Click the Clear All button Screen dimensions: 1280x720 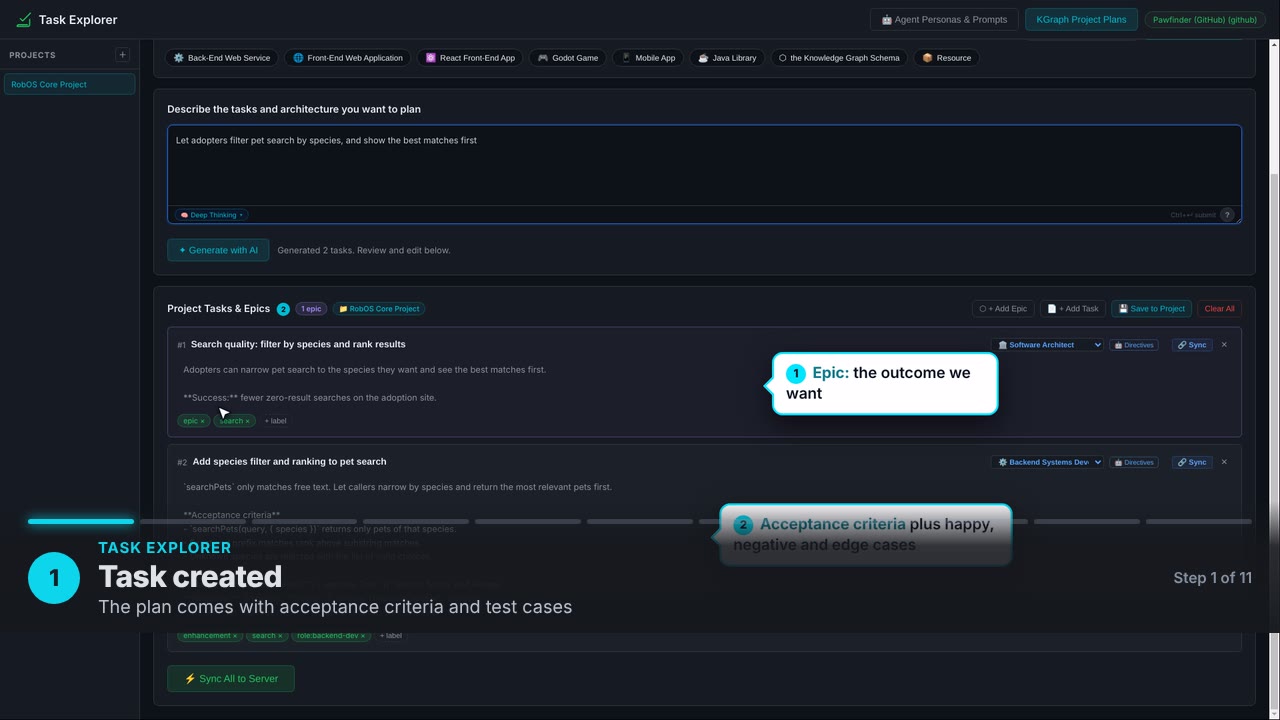(x=1219, y=309)
